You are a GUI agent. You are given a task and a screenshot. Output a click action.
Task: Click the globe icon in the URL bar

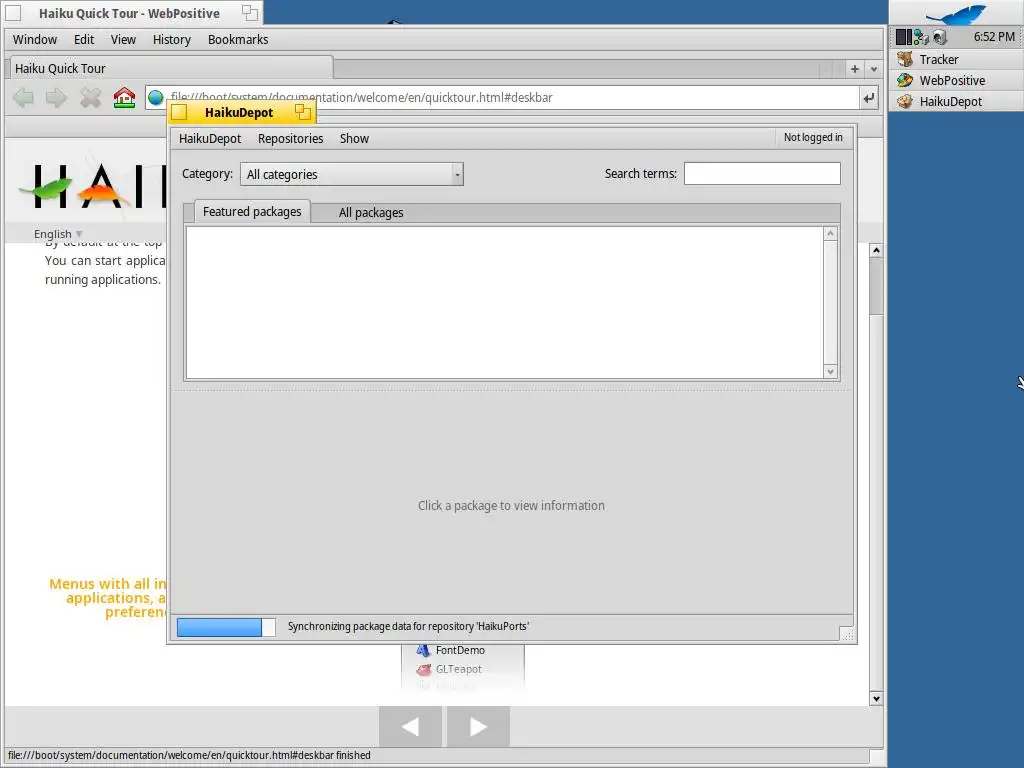pyautogui.click(x=155, y=98)
